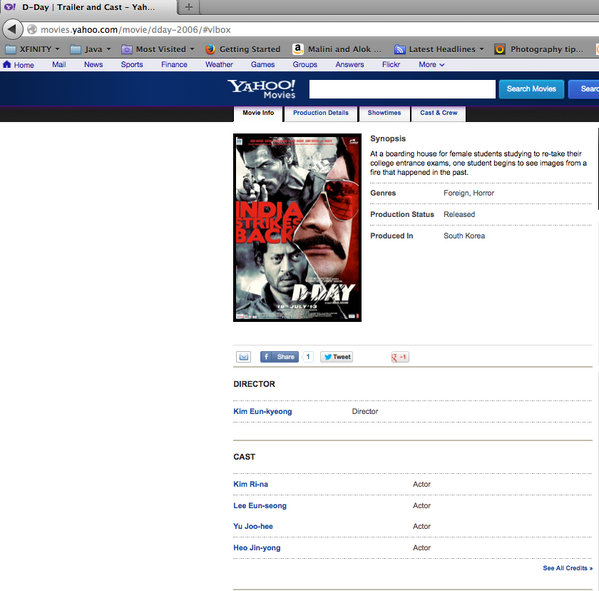Image resolution: width=599 pixels, height=591 pixels.
Task: Select the D-Day browser tab
Action: (x=89, y=7)
